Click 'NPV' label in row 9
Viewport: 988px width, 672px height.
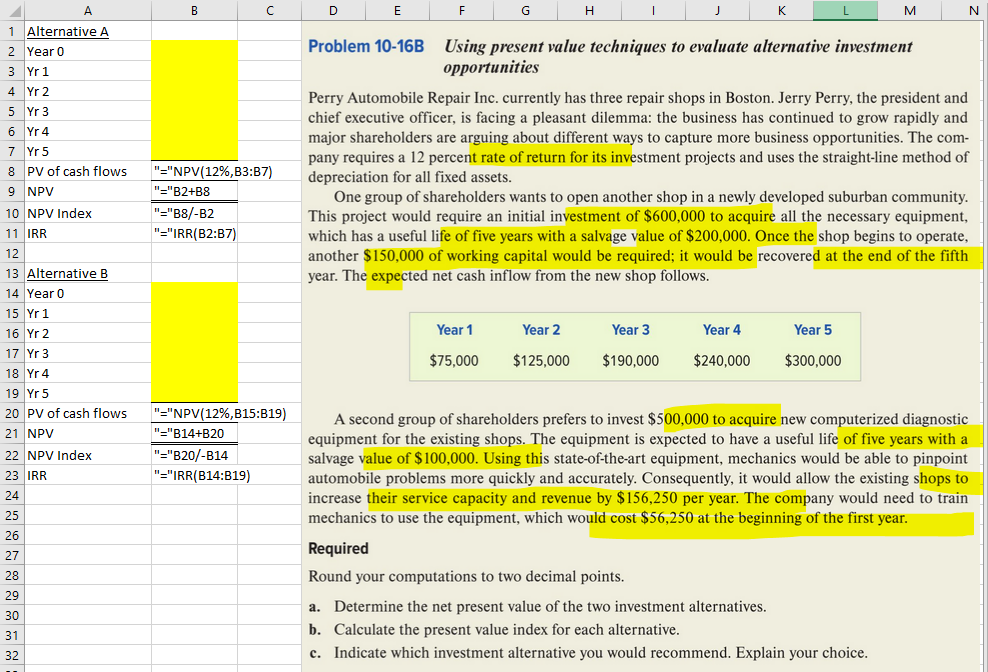click(x=40, y=192)
